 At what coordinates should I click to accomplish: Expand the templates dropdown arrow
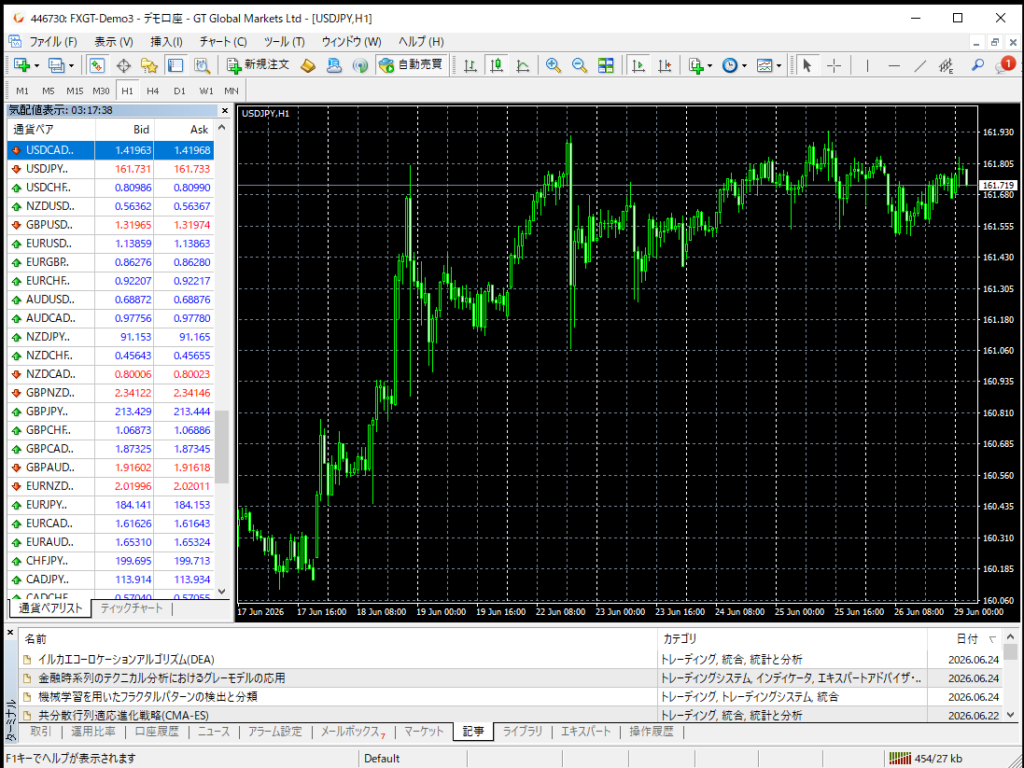tap(779, 65)
